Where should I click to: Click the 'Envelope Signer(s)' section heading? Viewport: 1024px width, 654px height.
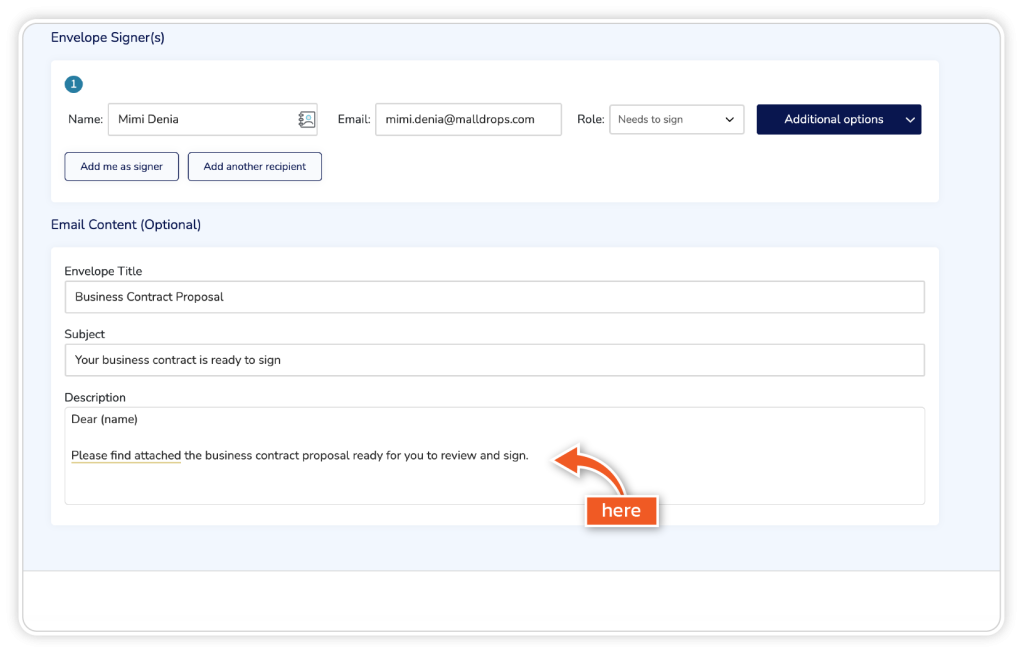[108, 38]
